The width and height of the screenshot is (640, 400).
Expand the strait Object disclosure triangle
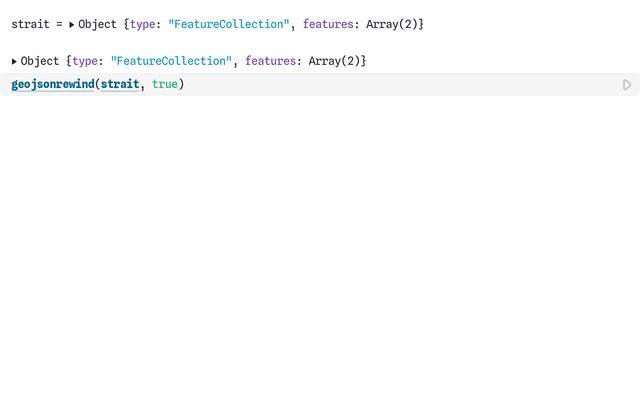pyautogui.click(x=72, y=24)
